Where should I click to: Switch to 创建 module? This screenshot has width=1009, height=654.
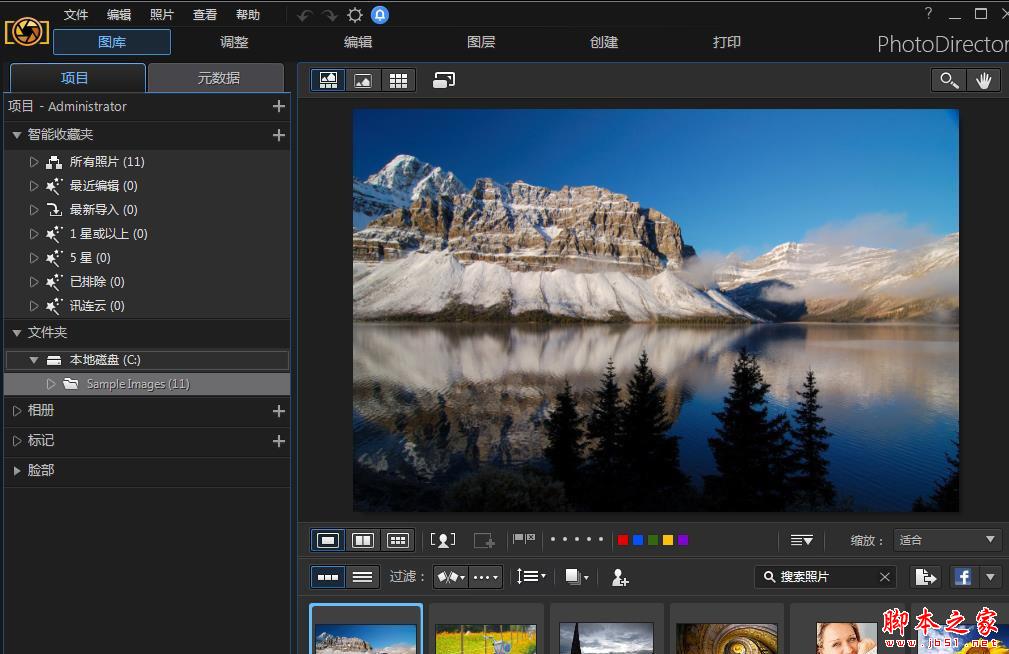point(604,42)
